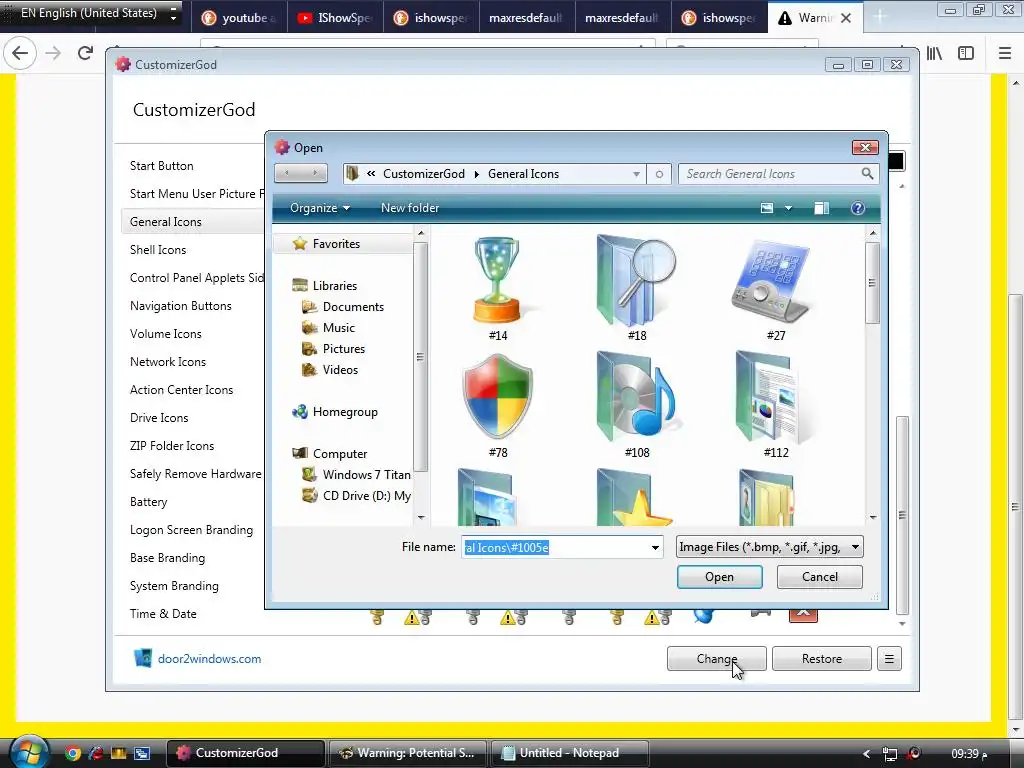The image size is (1024, 768).
Task: Open the browser hamburger menu
Action: click(x=1004, y=54)
